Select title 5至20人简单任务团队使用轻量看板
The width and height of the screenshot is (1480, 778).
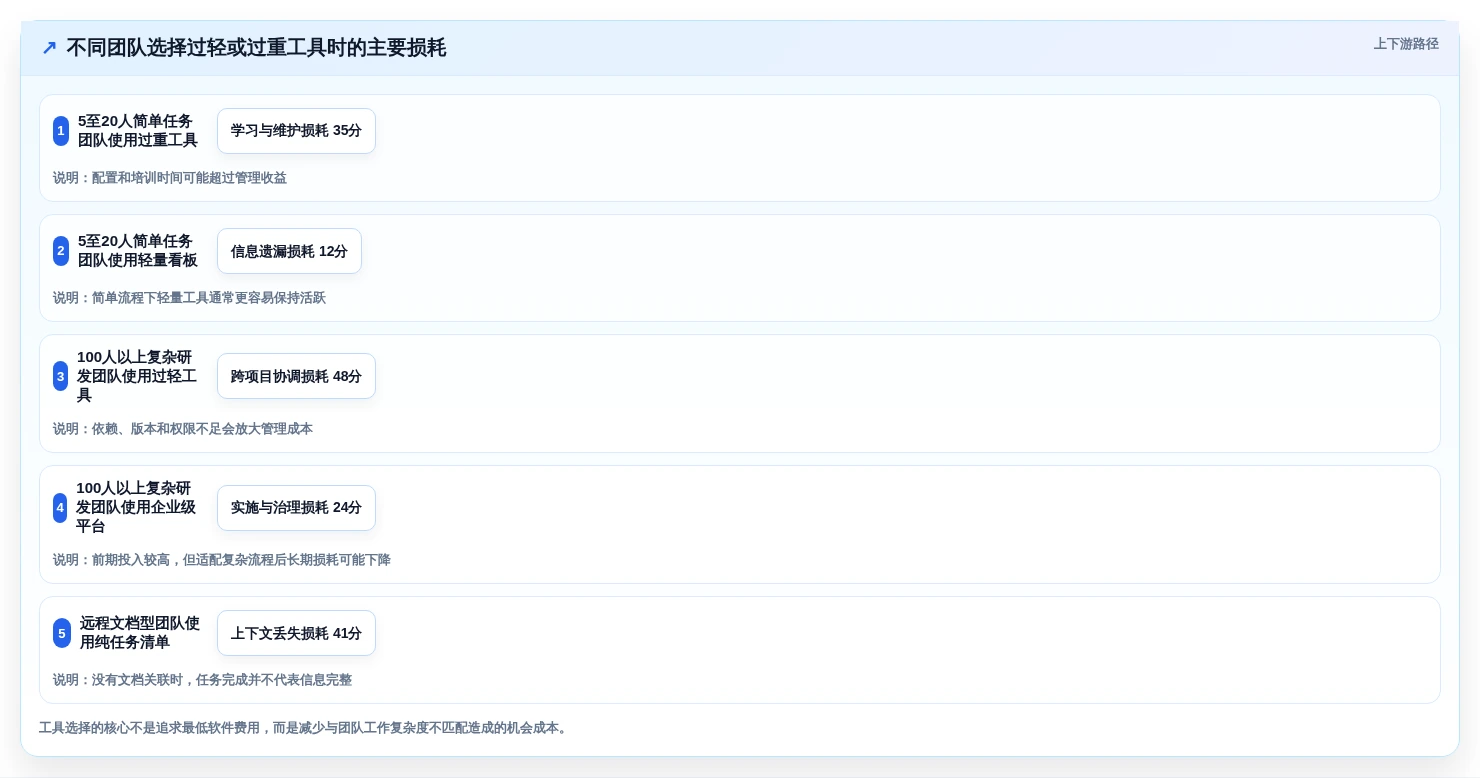(138, 251)
